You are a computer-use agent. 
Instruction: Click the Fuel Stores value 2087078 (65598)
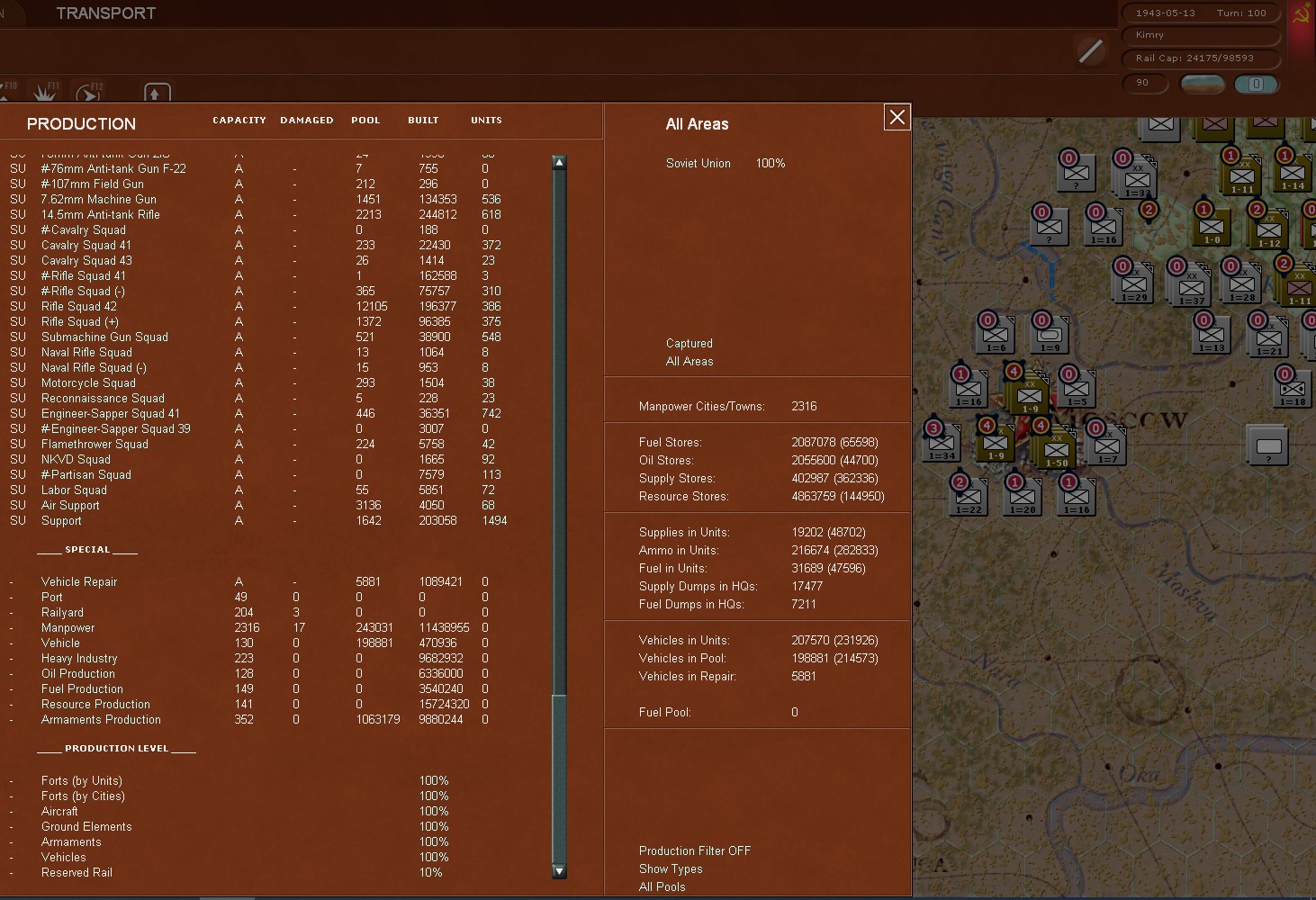[x=834, y=442]
